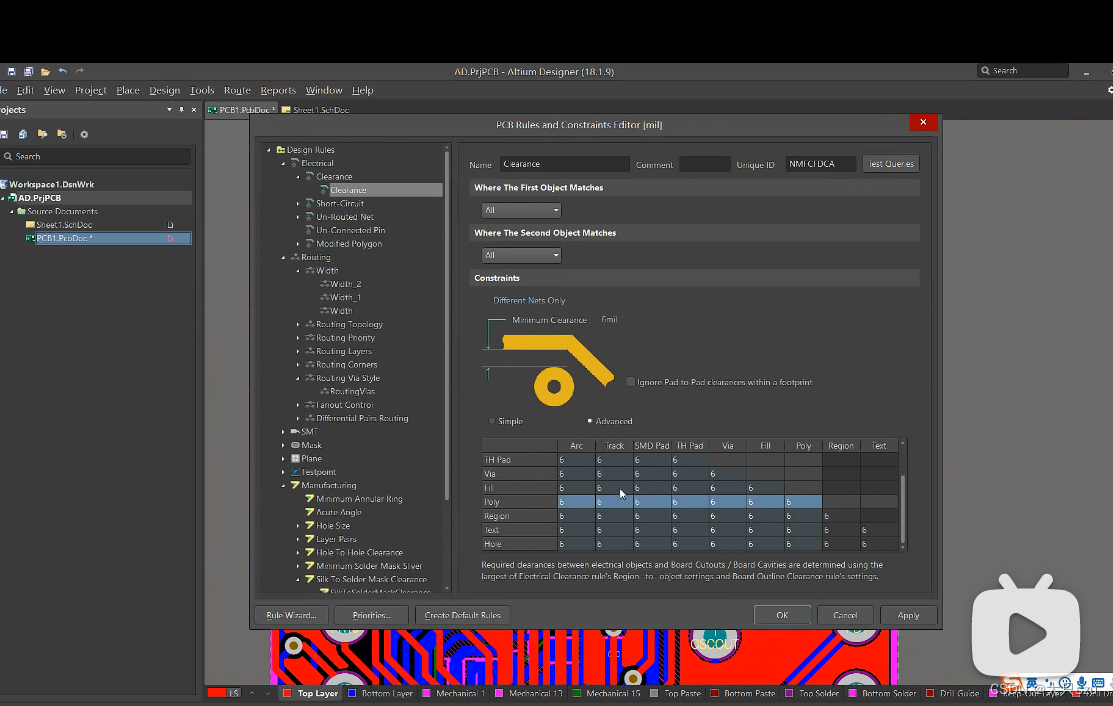Select the Advanced clearance mode radio
Image resolution: width=1113 pixels, height=706 pixels.
coord(590,421)
